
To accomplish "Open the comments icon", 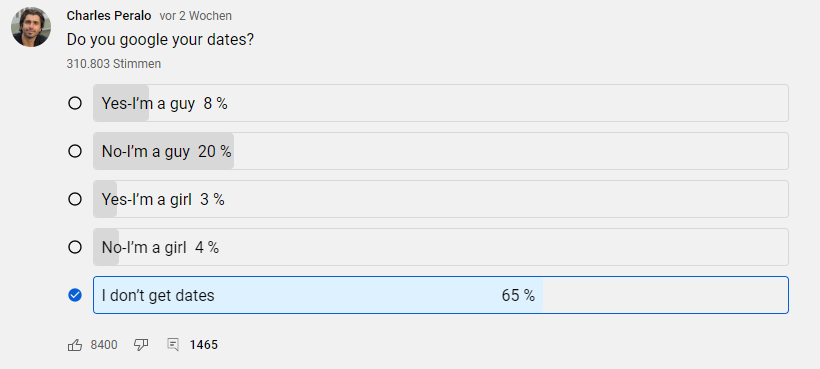I will (173, 345).
